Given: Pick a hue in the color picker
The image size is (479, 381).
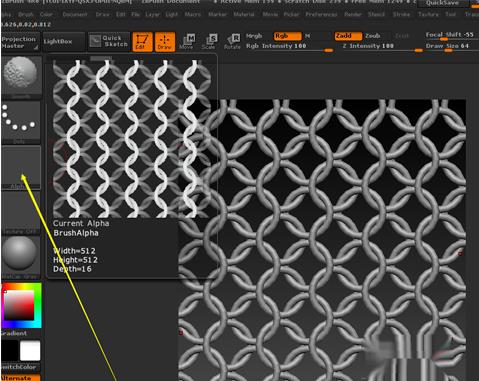Looking at the screenshot, I should [21, 305].
